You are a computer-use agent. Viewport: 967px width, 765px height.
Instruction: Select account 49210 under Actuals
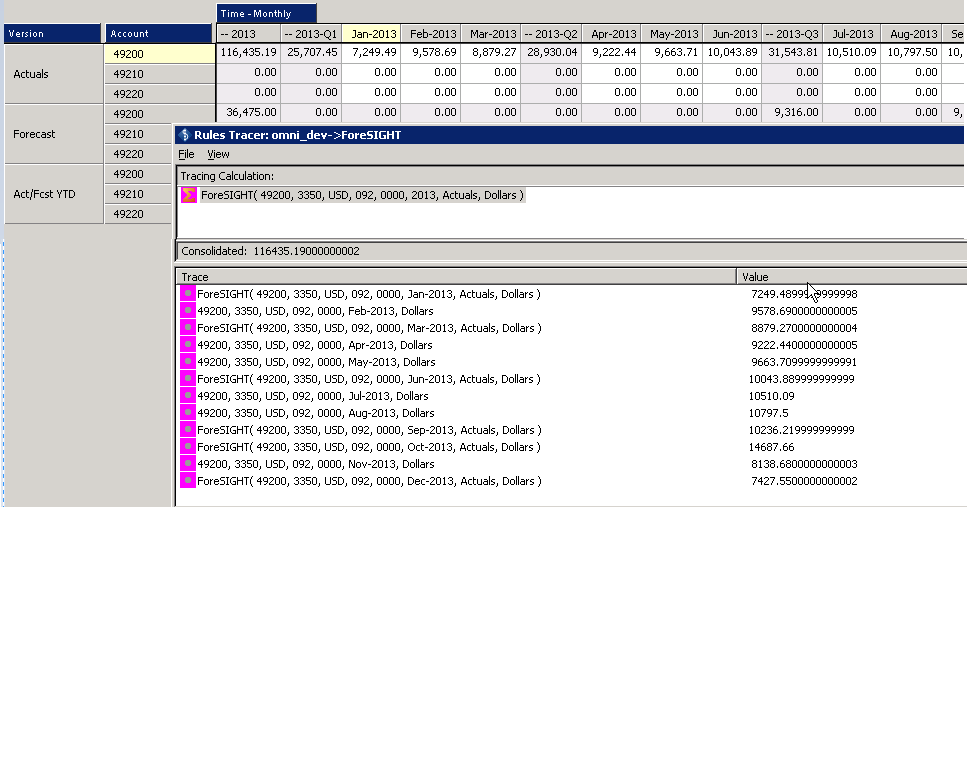(159, 74)
